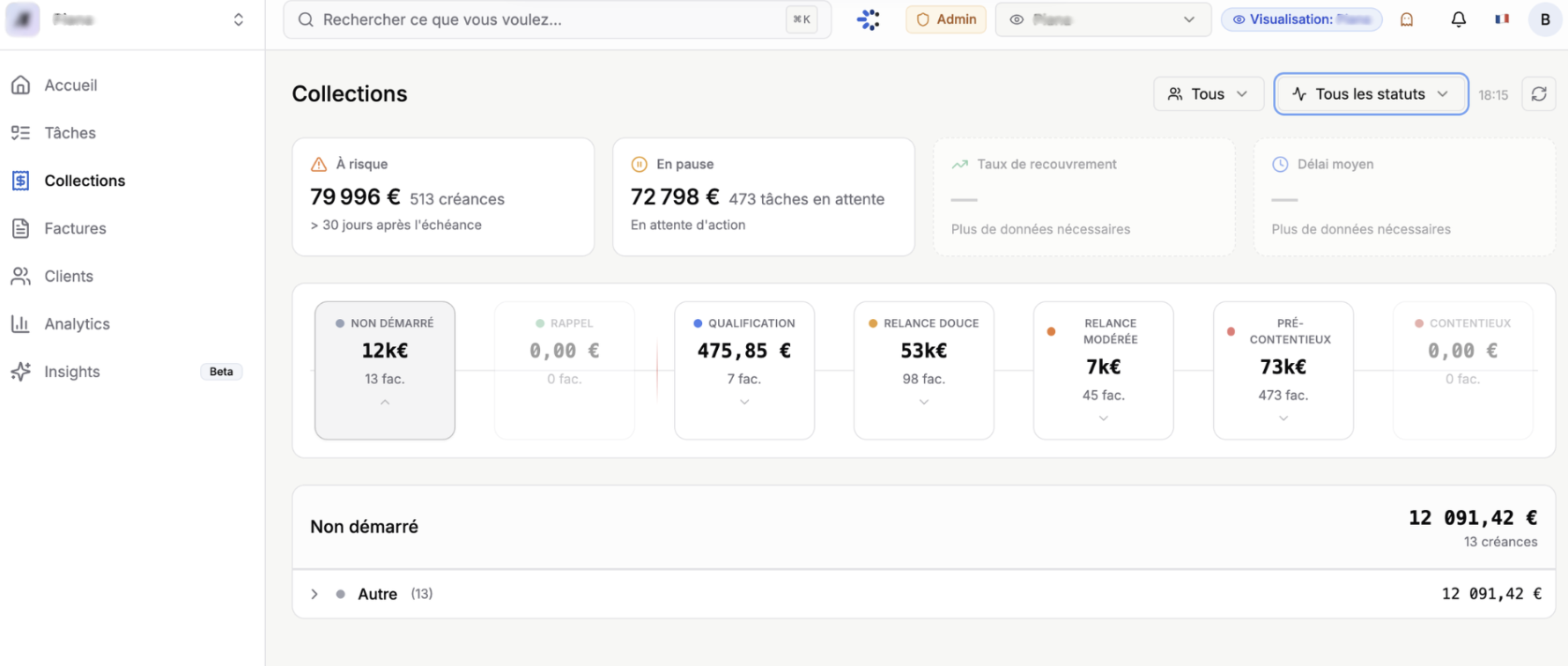
Task: Select the Pré-contentieux stage card
Action: 1283,370
